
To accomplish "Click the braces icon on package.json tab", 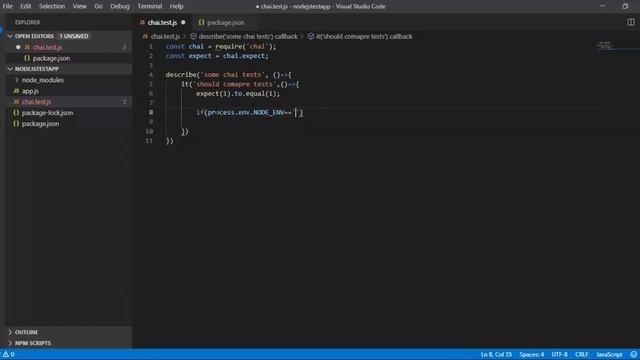I will coord(201,22).
